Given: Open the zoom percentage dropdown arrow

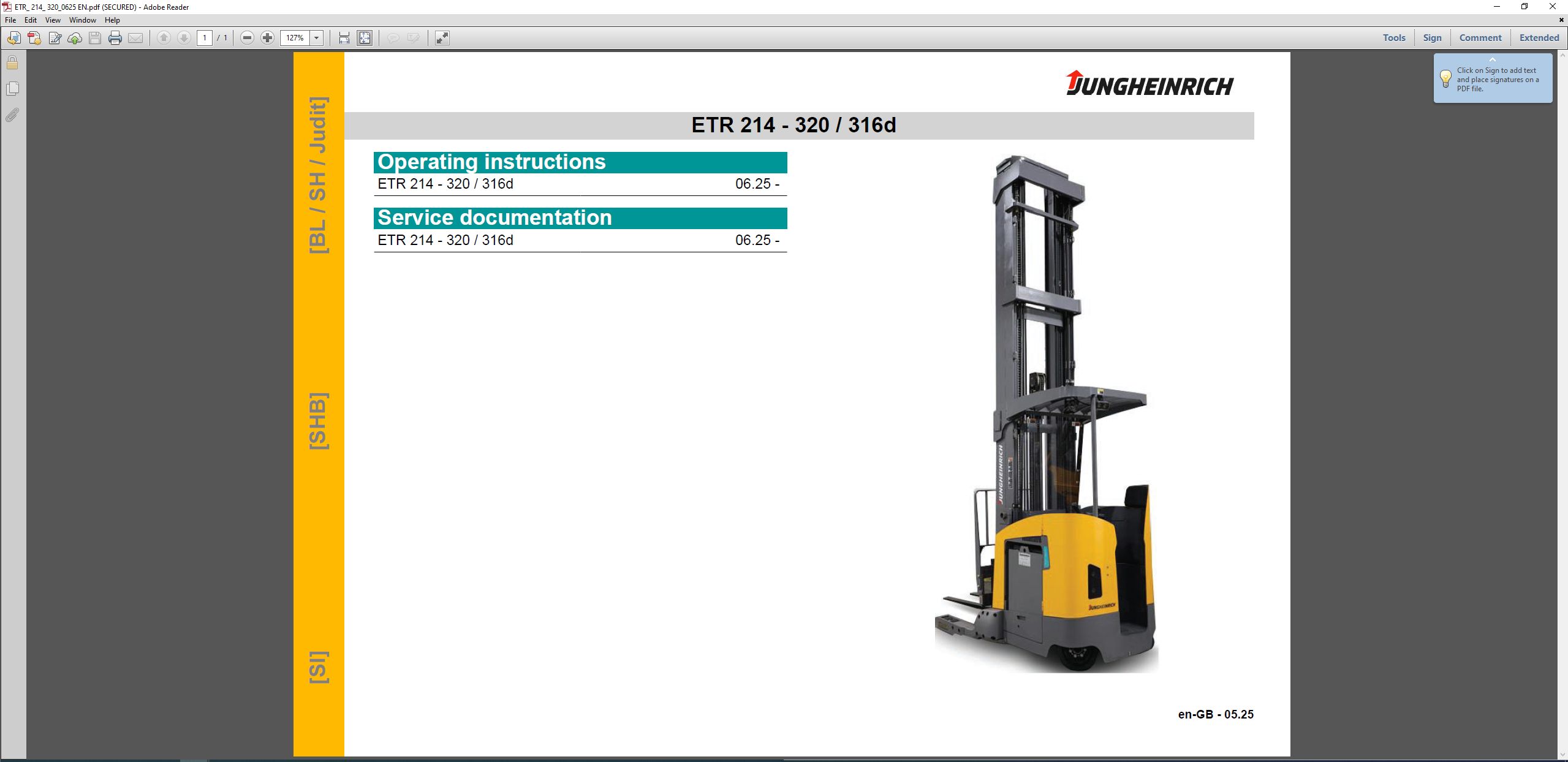Looking at the screenshot, I should (317, 38).
